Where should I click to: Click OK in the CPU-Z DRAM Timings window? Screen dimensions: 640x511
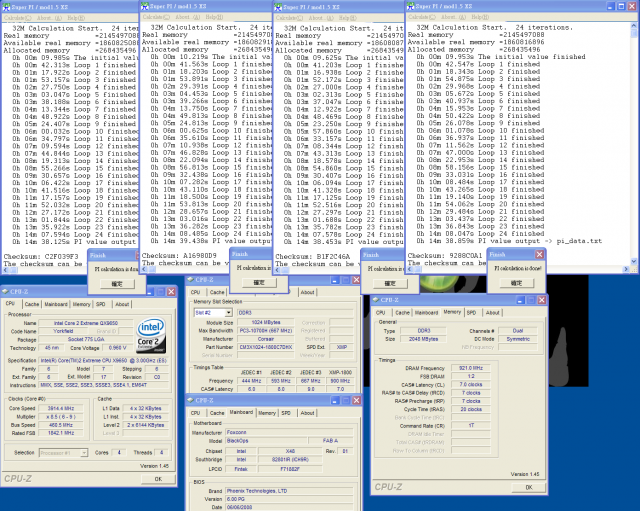click(x=529, y=487)
